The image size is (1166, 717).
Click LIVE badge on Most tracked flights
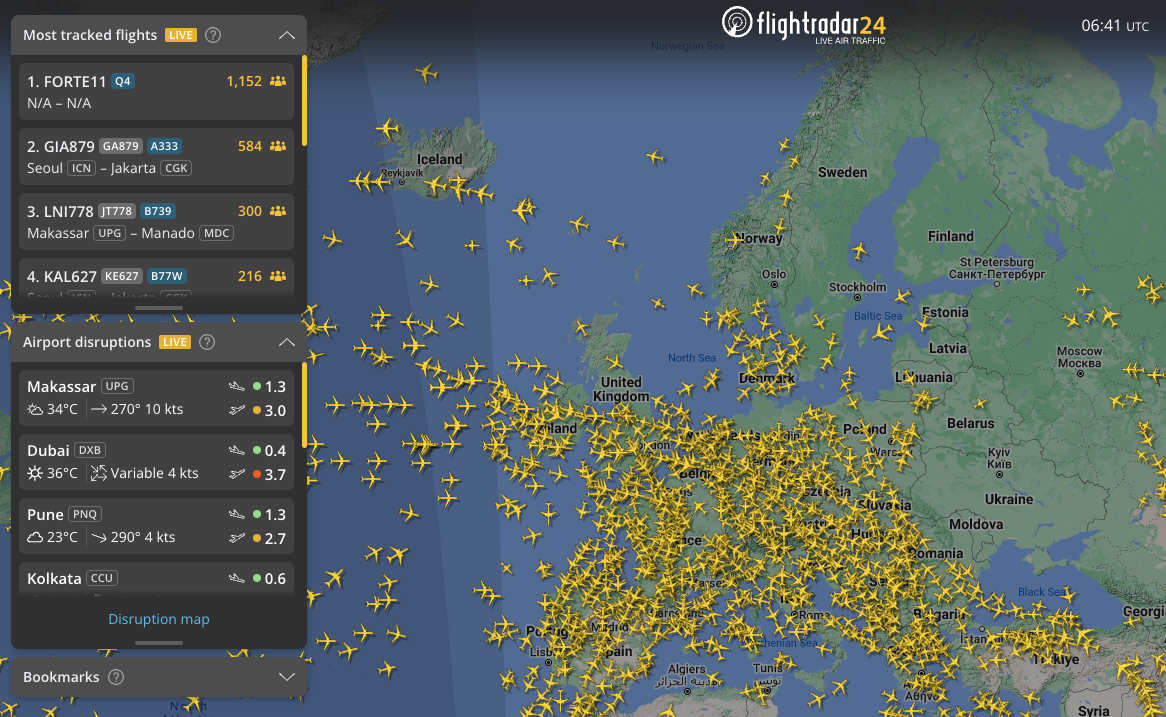pyautogui.click(x=181, y=35)
